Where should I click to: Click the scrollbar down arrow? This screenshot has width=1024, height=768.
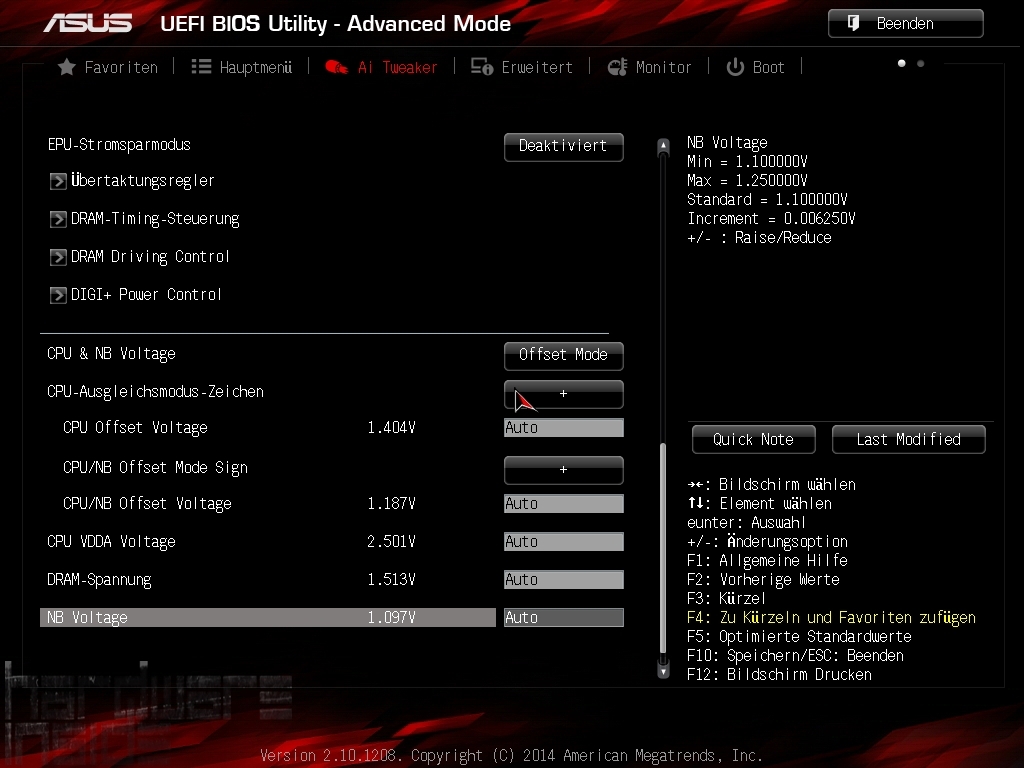point(663,670)
